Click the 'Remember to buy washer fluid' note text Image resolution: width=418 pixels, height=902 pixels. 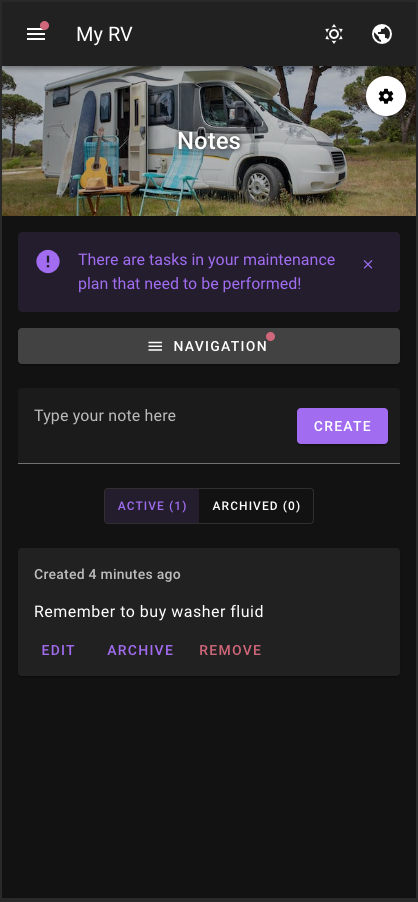(x=148, y=611)
